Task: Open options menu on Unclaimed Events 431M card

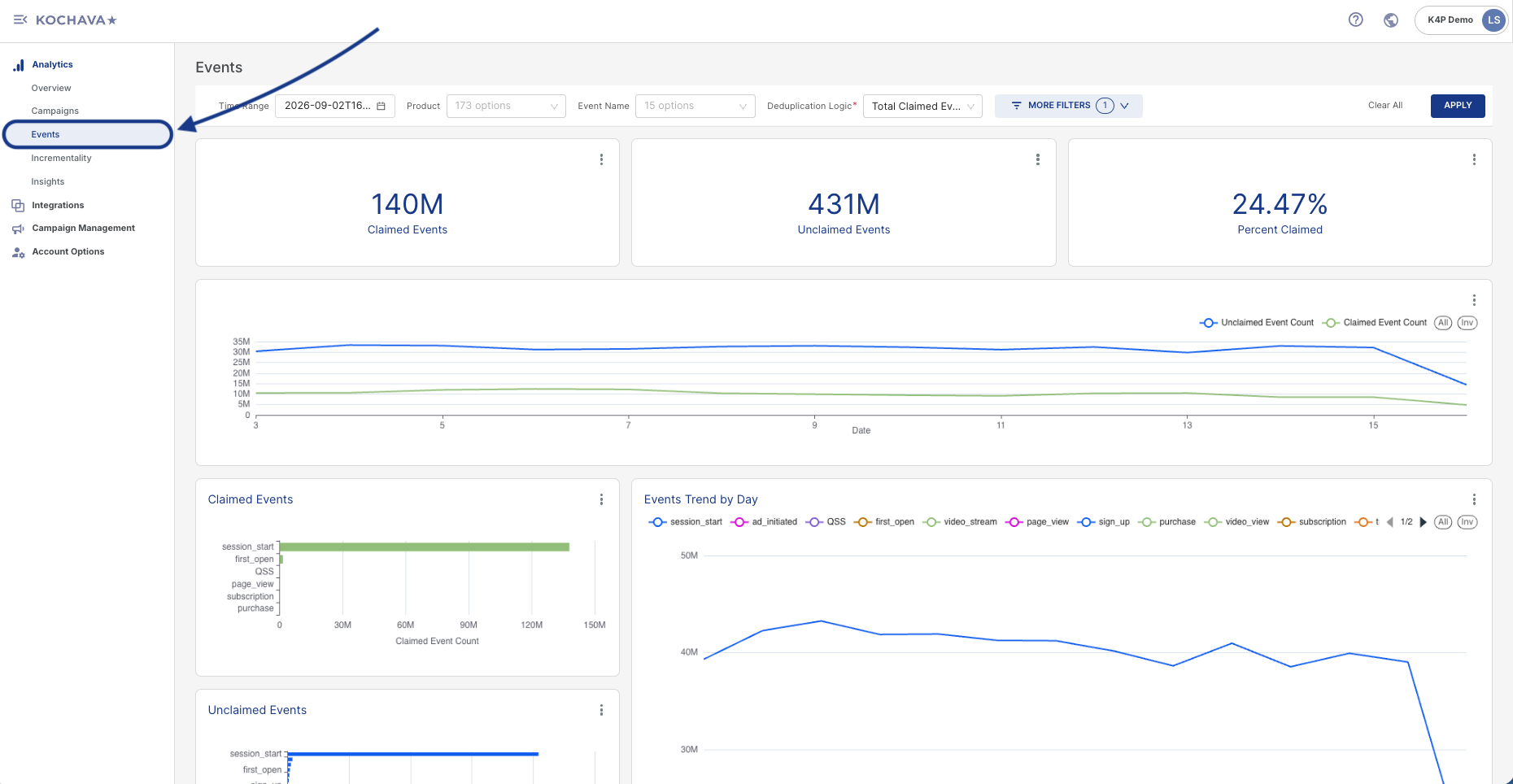Action: [1037, 159]
